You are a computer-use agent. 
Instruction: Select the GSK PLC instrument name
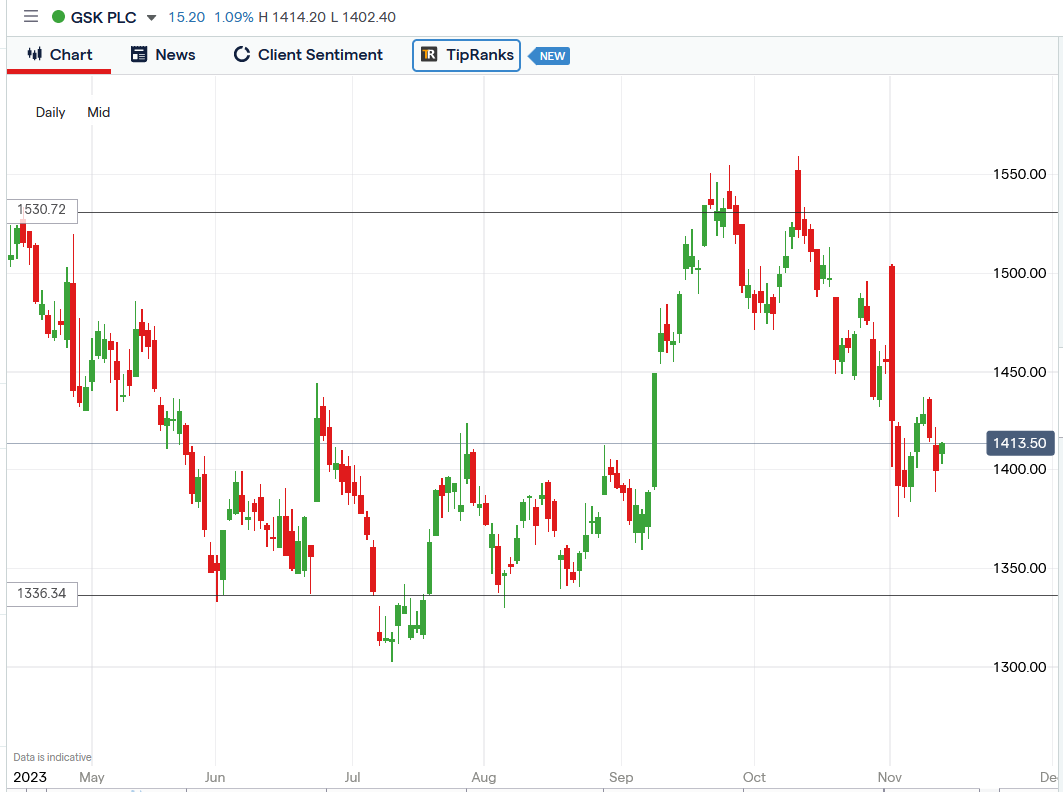103,18
